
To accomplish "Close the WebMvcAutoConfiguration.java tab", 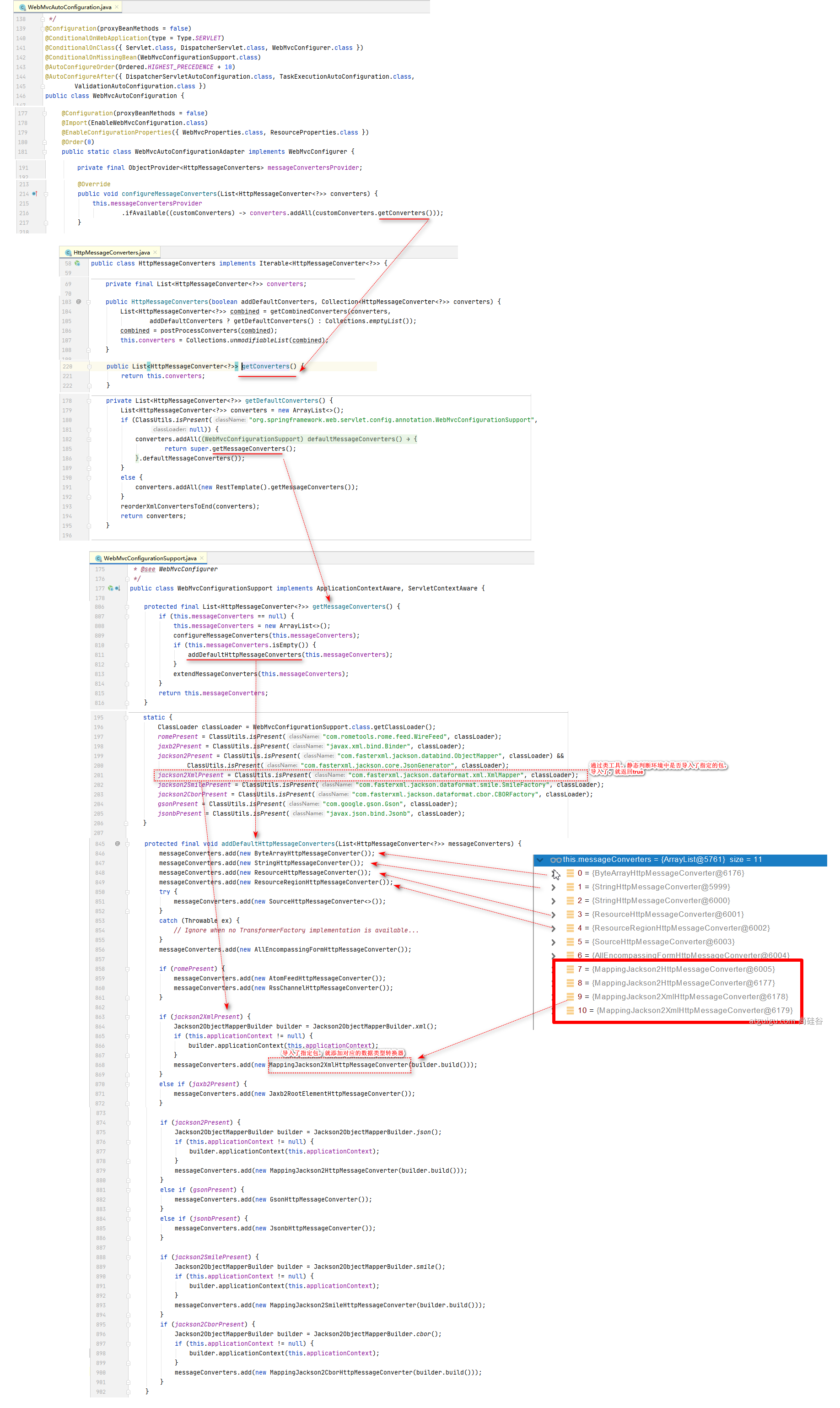I will (x=117, y=7).
